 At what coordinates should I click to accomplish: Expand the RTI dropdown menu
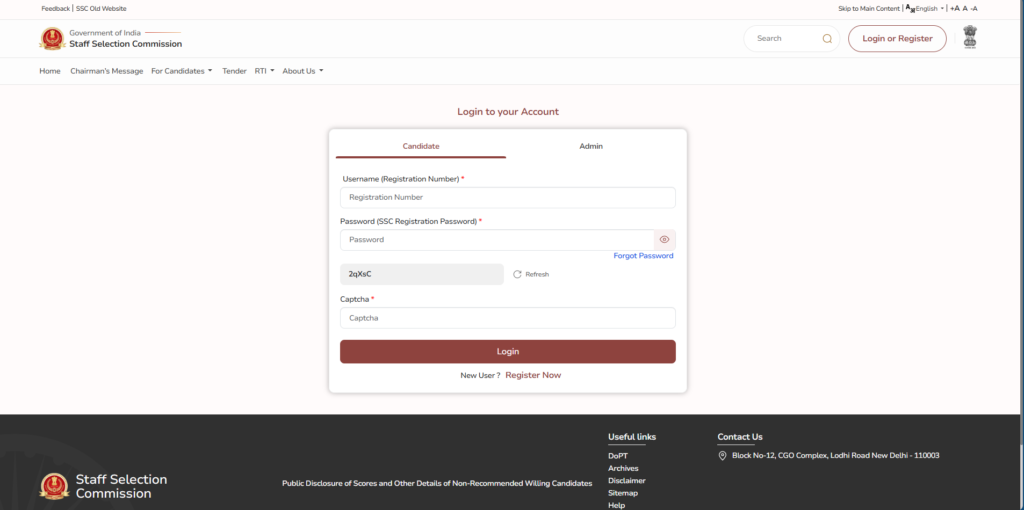[264, 71]
